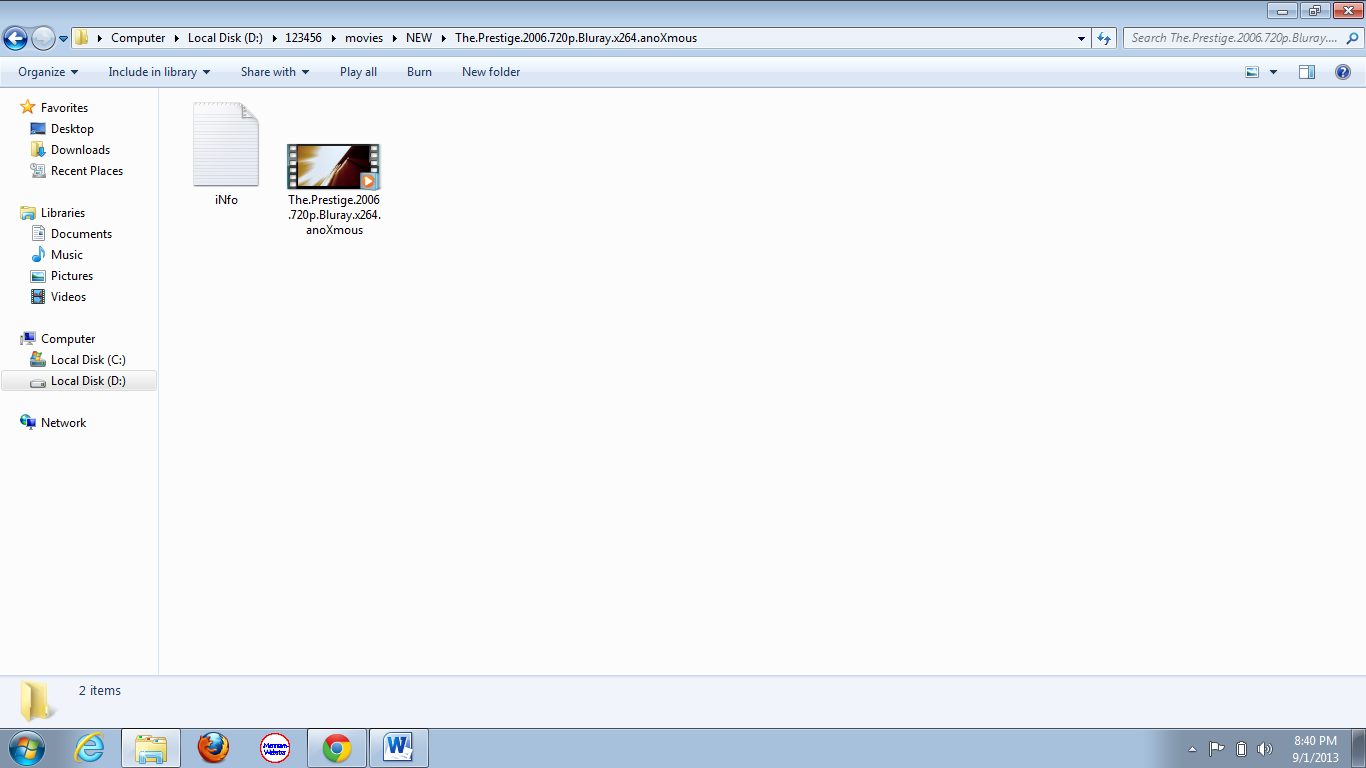Click Burn in the toolbar
The height and width of the screenshot is (768, 1366).
pos(419,72)
